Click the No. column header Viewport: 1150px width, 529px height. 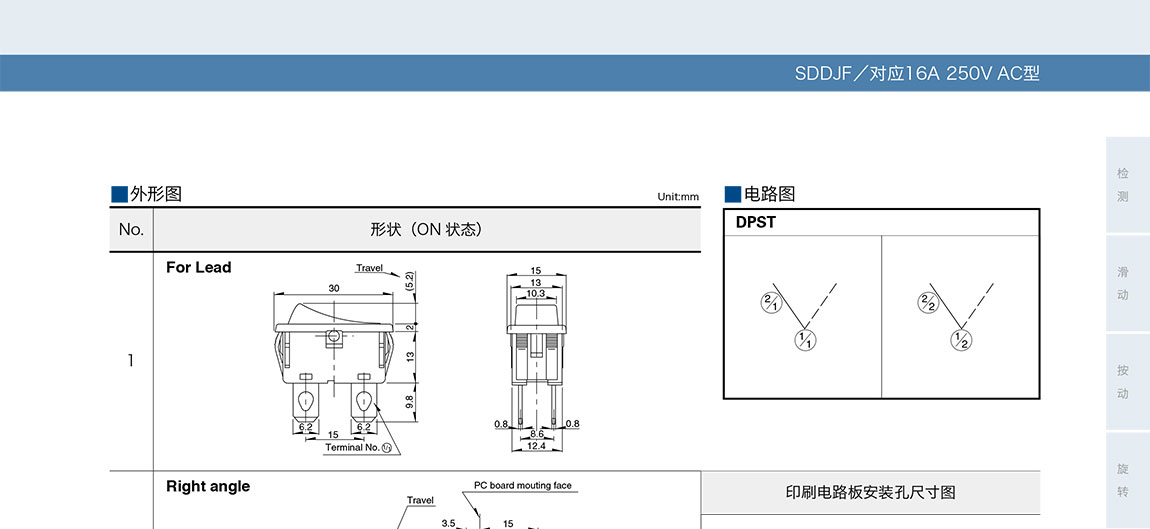click(131, 229)
